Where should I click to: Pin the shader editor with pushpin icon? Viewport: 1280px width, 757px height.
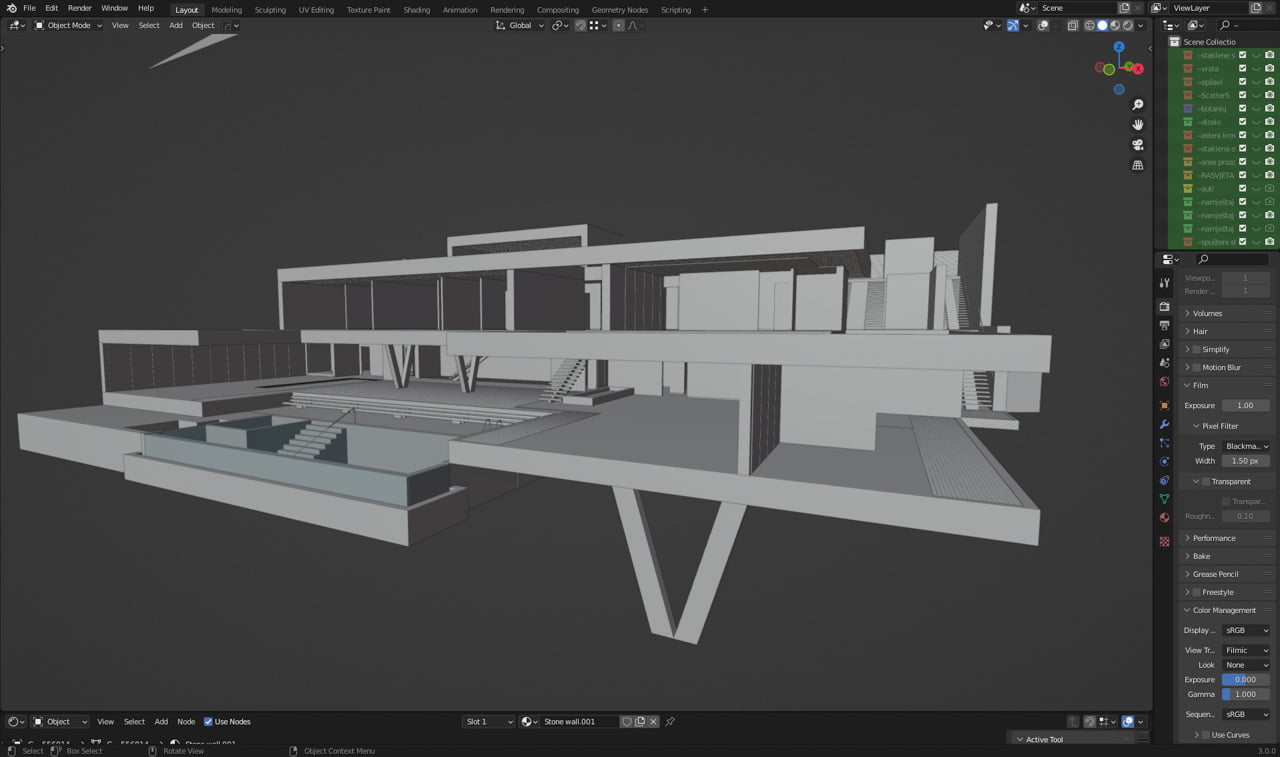click(670, 722)
